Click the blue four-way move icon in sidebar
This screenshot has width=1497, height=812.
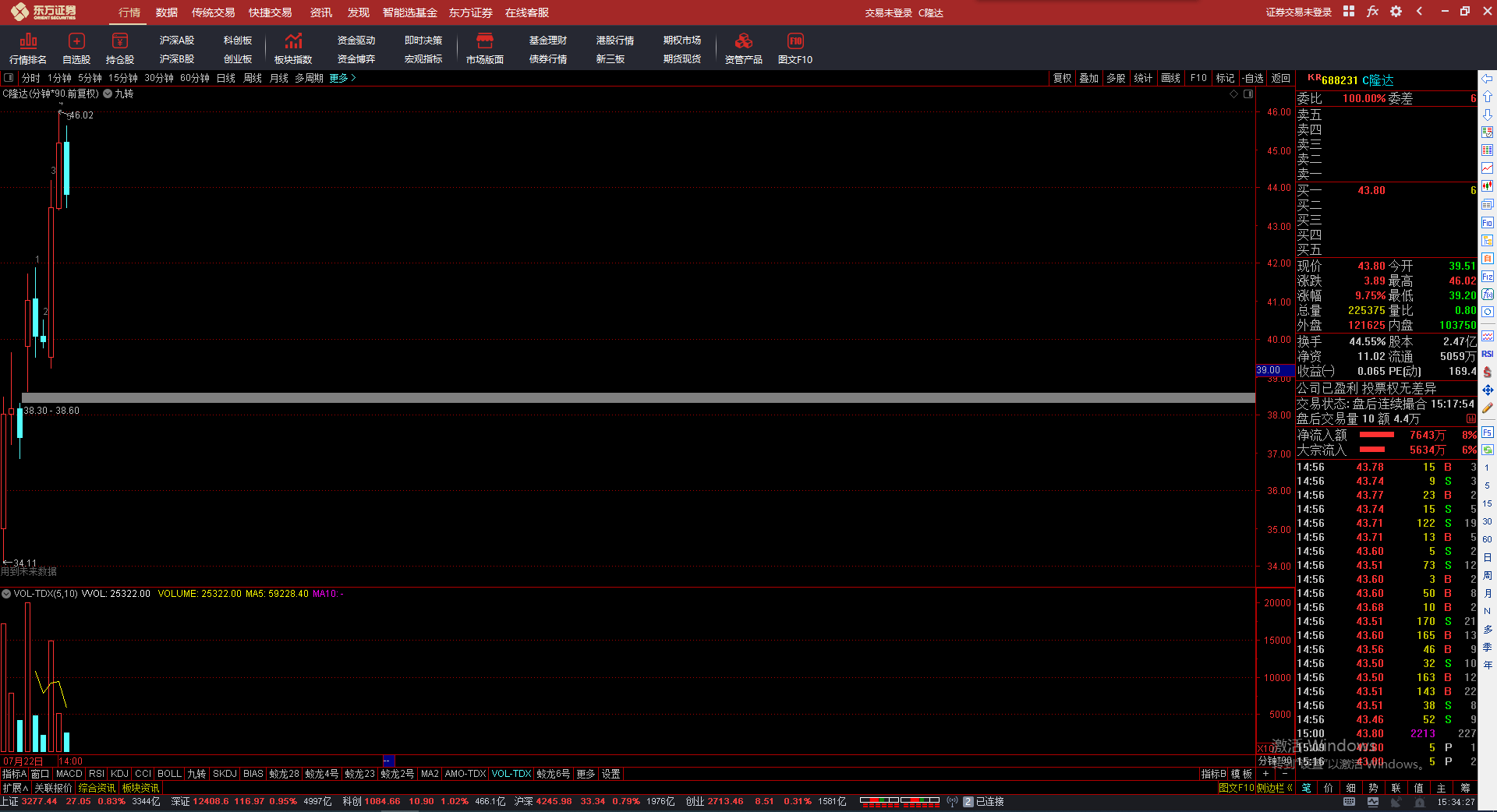[x=1488, y=390]
